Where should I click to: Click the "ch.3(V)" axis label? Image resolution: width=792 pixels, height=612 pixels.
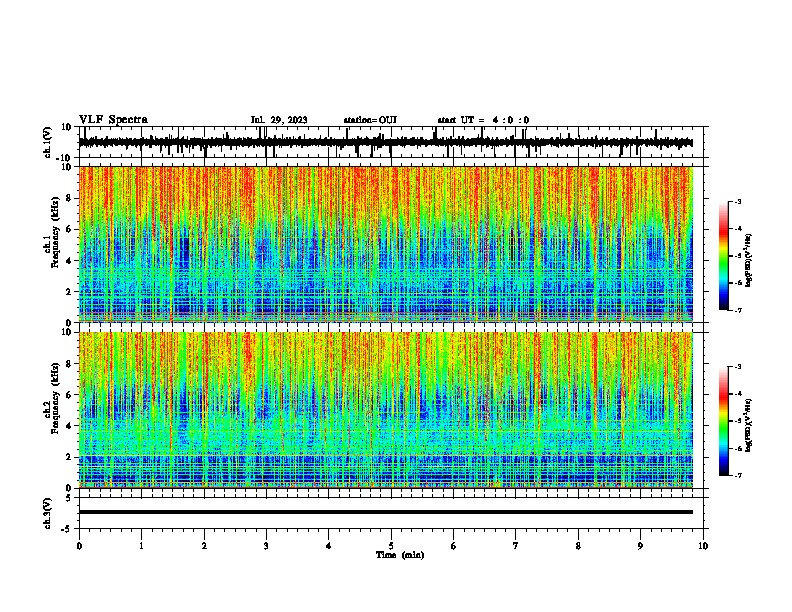[48, 513]
